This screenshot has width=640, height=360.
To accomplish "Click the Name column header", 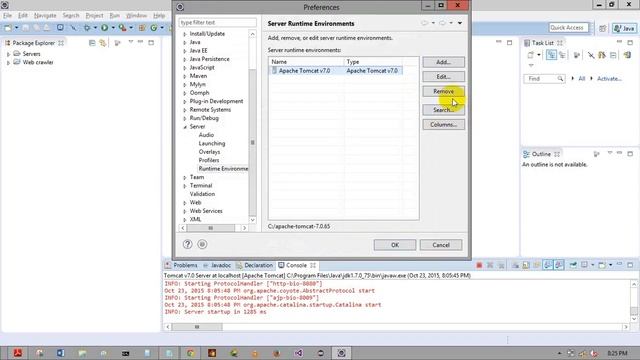I will [x=306, y=62].
